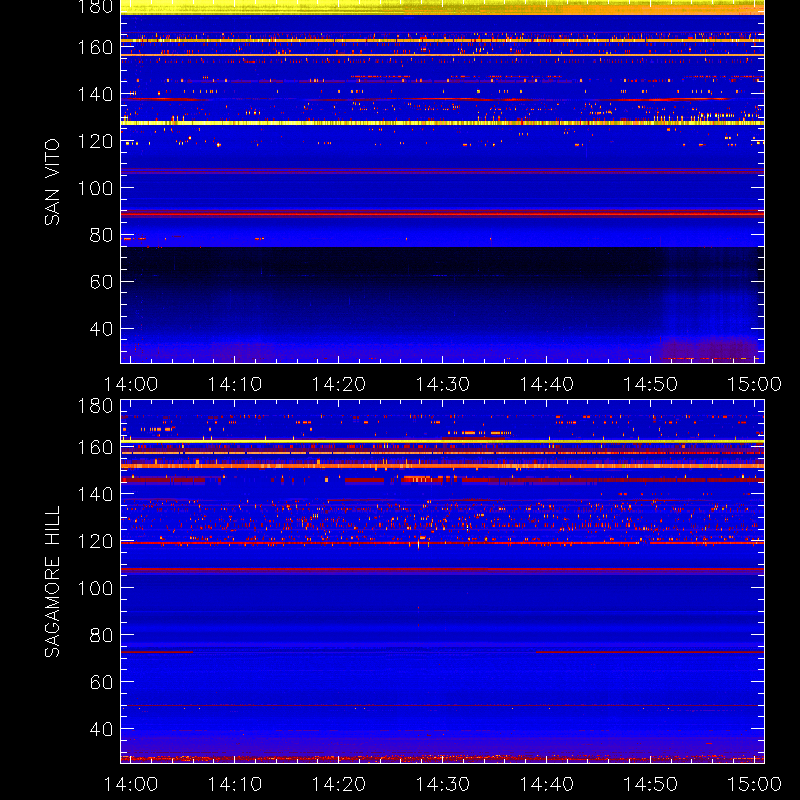
Task: Select the 140 tick label on San Vito plot
Action: pos(95,94)
